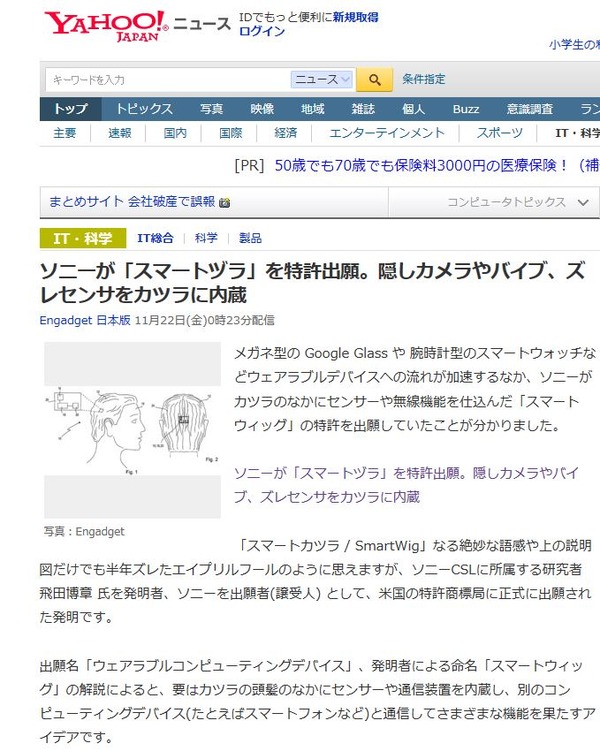Select the 主要 subcategory

tap(65, 133)
